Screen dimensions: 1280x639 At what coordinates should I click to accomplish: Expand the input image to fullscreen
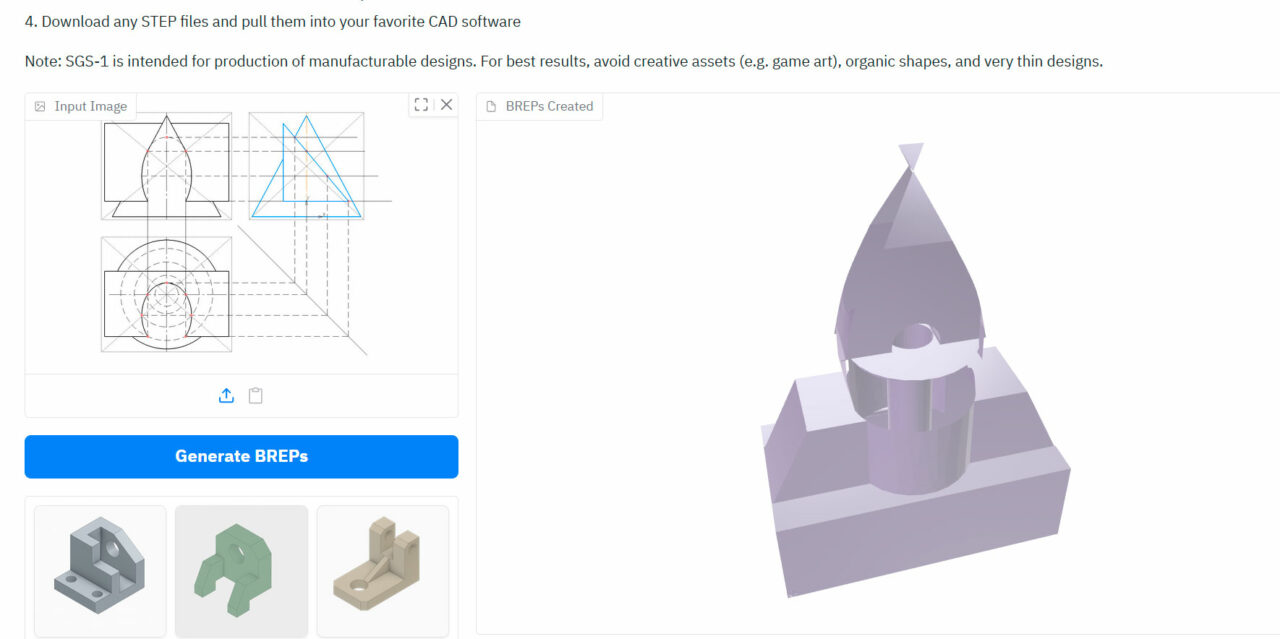[x=421, y=105]
